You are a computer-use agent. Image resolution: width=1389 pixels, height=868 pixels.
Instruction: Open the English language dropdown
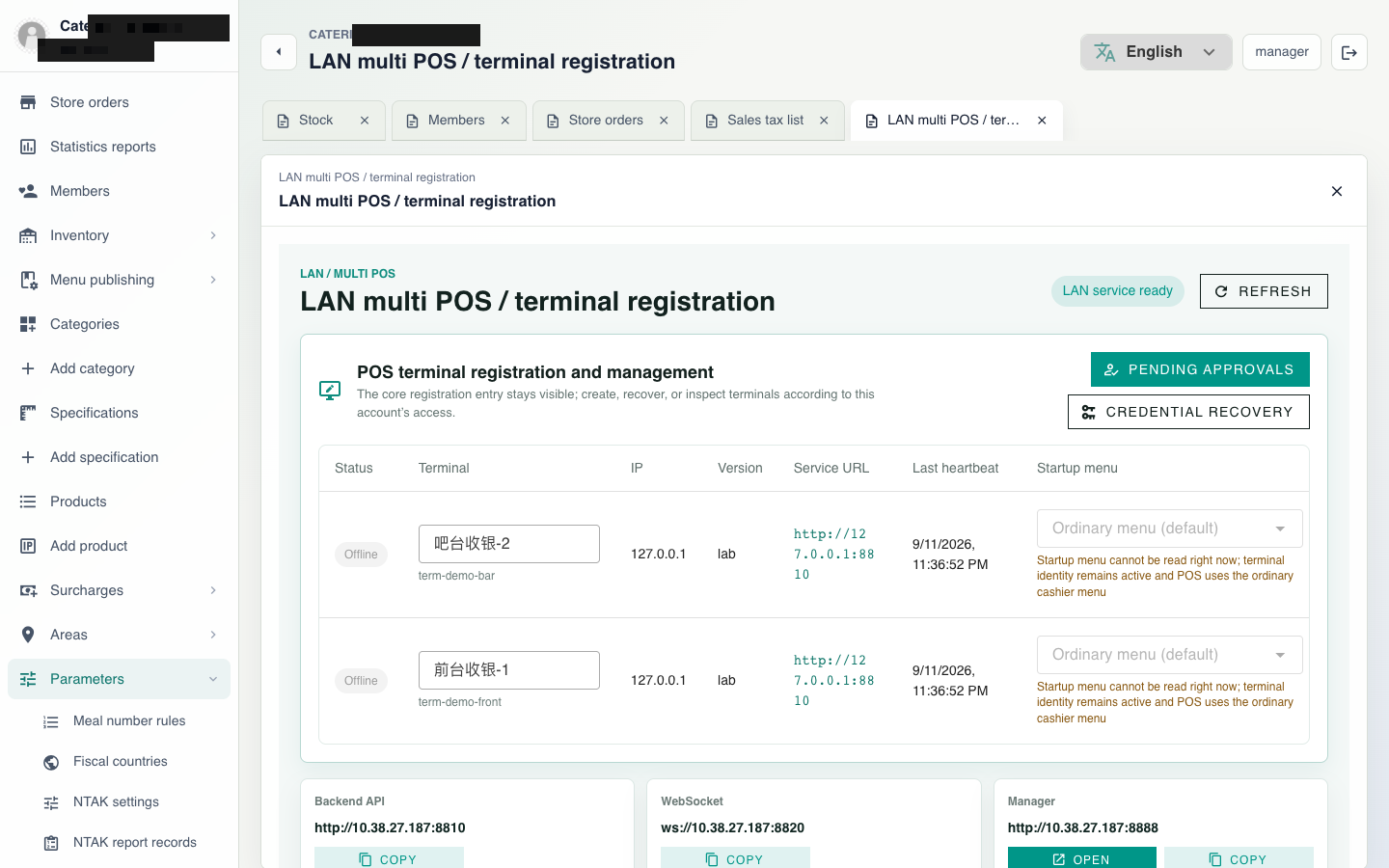tap(1156, 52)
